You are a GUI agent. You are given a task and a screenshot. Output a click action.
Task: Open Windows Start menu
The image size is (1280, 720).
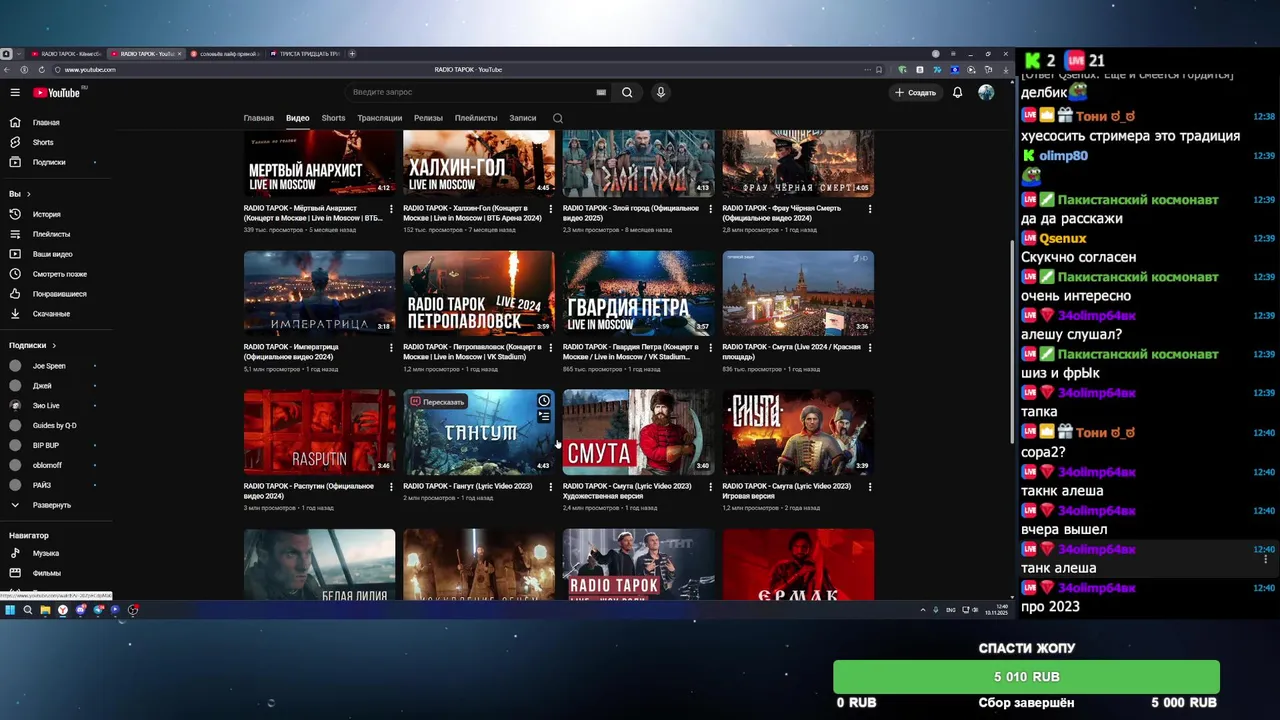coord(10,610)
